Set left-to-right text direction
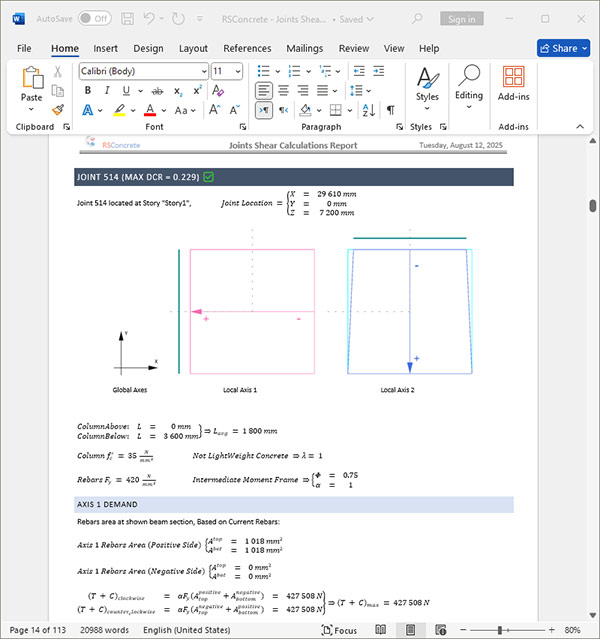This screenshot has height=639, width=600. (x=264, y=110)
